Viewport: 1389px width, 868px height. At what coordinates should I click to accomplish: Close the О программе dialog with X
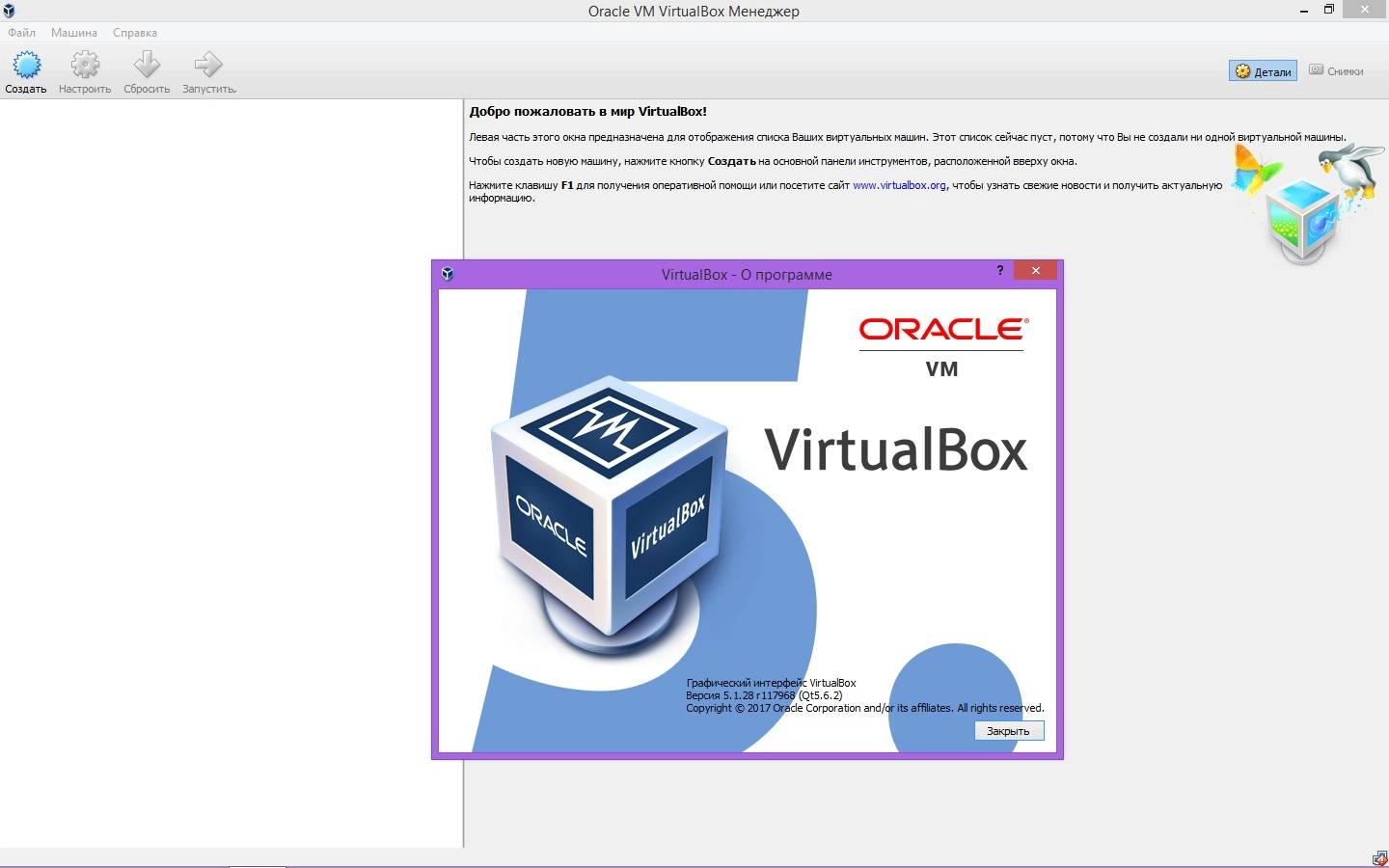click(x=1036, y=271)
